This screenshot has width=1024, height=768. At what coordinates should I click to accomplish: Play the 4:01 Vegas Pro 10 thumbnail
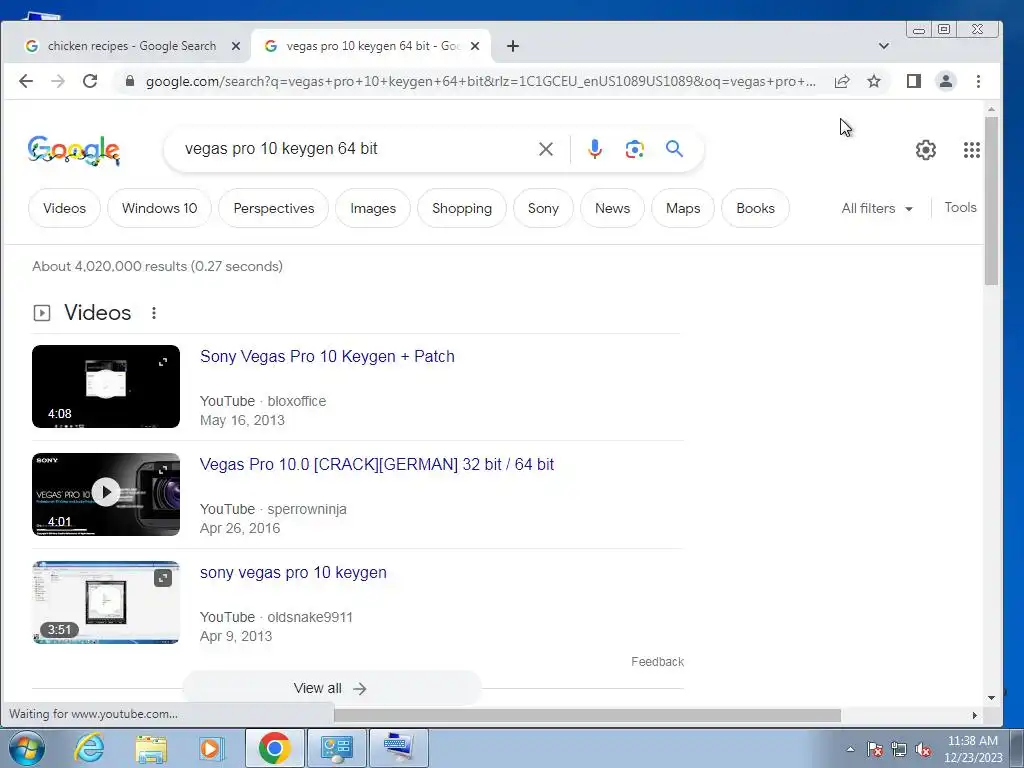tap(106, 492)
